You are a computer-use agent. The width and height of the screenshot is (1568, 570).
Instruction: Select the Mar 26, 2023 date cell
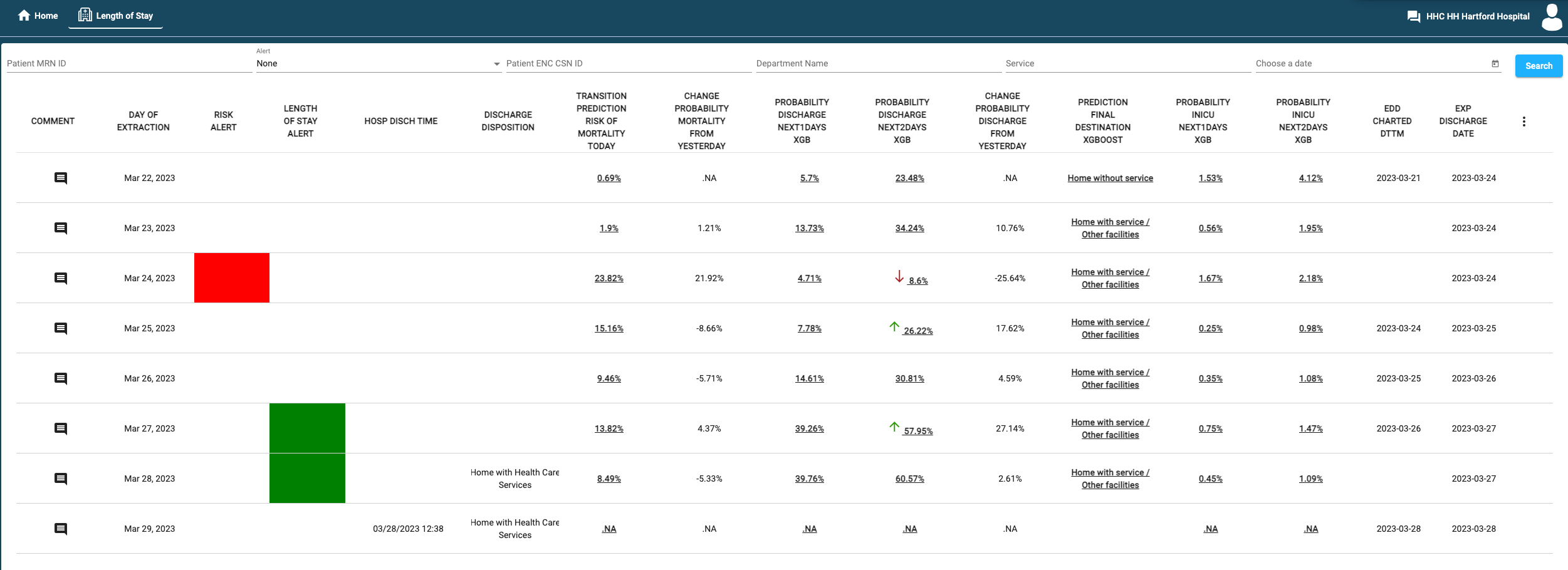point(150,378)
